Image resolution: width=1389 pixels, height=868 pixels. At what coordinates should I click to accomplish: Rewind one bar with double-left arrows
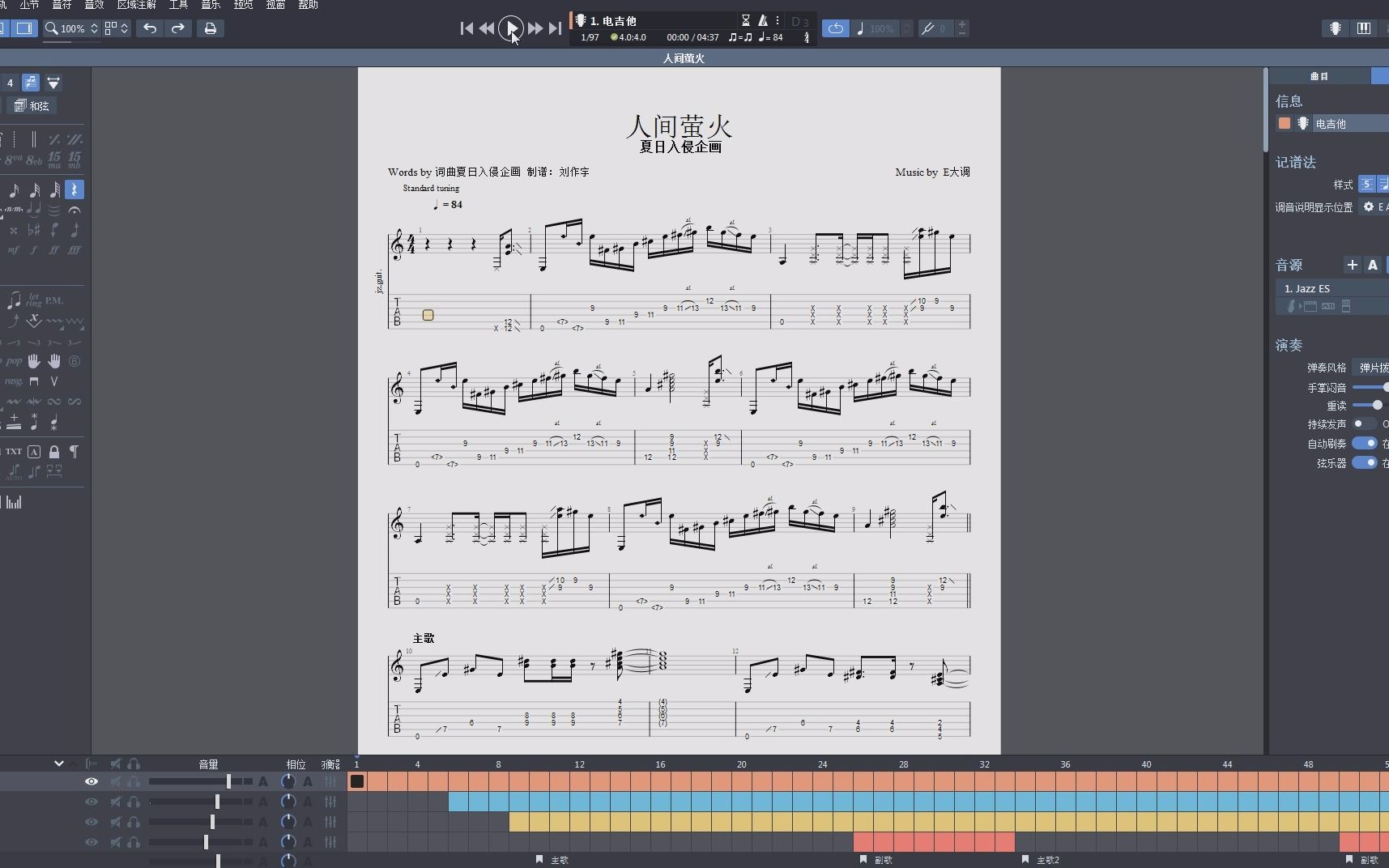pos(487,28)
